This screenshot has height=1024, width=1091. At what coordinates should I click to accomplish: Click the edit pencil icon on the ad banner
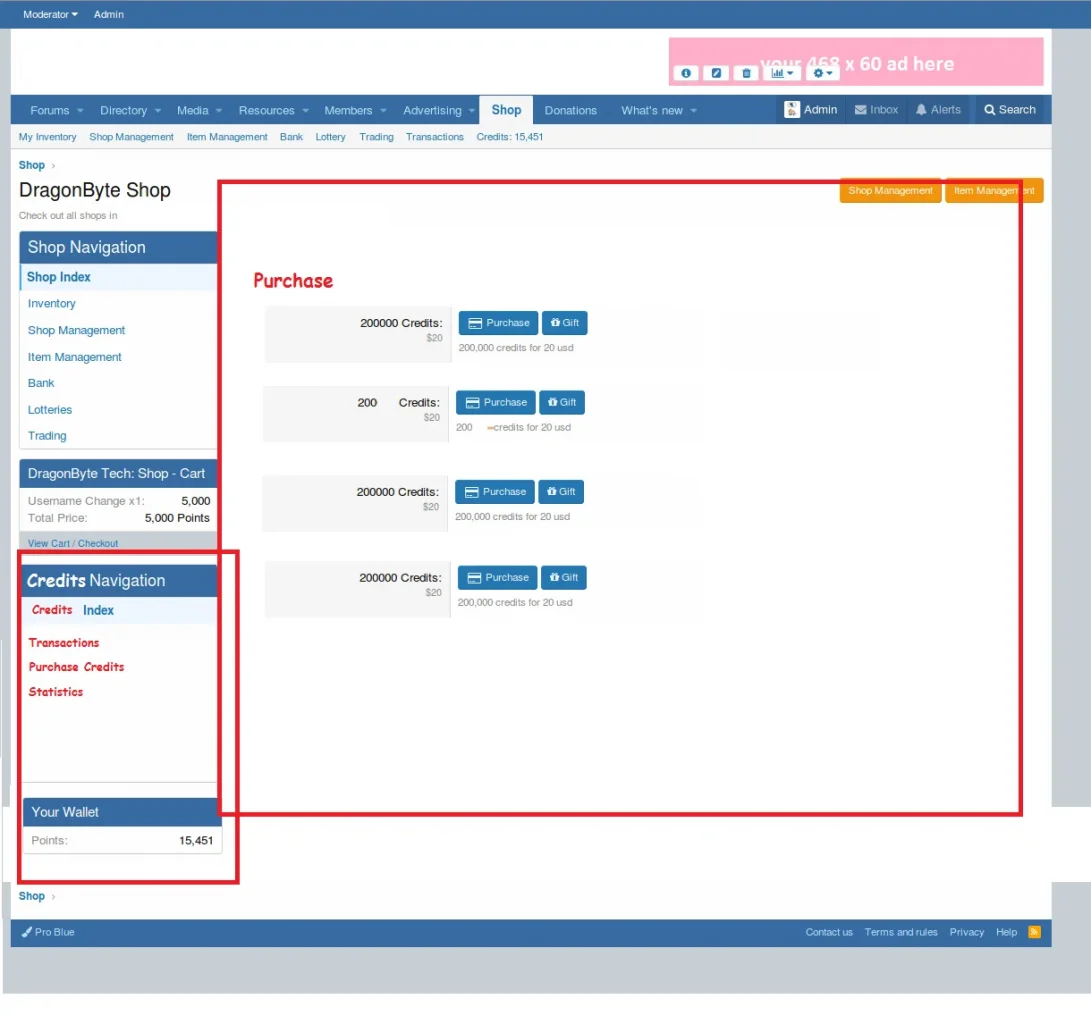[x=716, y=73]
